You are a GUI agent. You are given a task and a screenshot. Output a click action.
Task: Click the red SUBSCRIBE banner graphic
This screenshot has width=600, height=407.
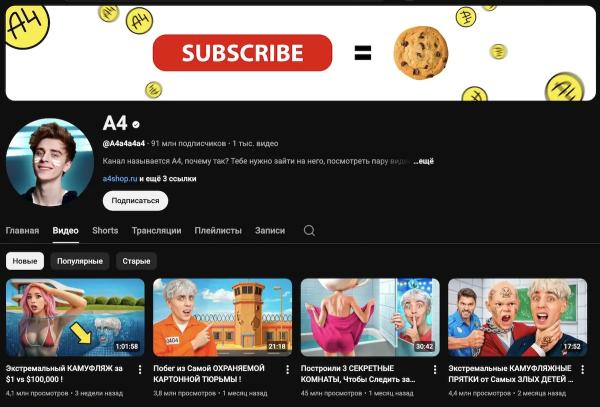tap(242, 53)
